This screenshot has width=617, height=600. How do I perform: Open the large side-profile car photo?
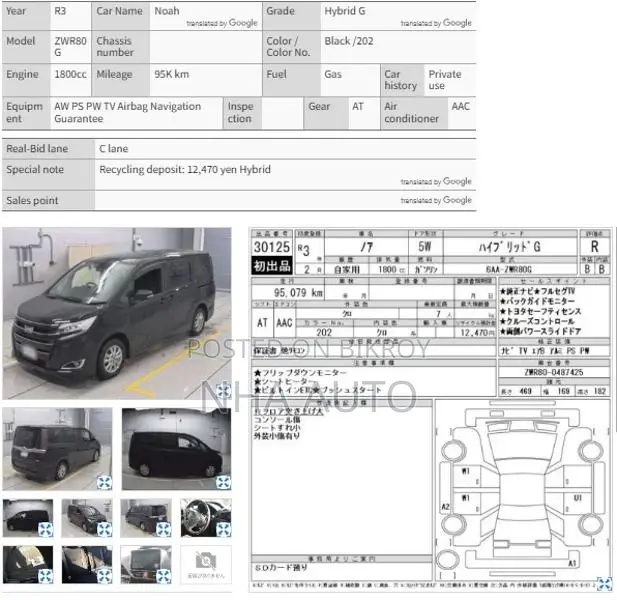(176, 449)
